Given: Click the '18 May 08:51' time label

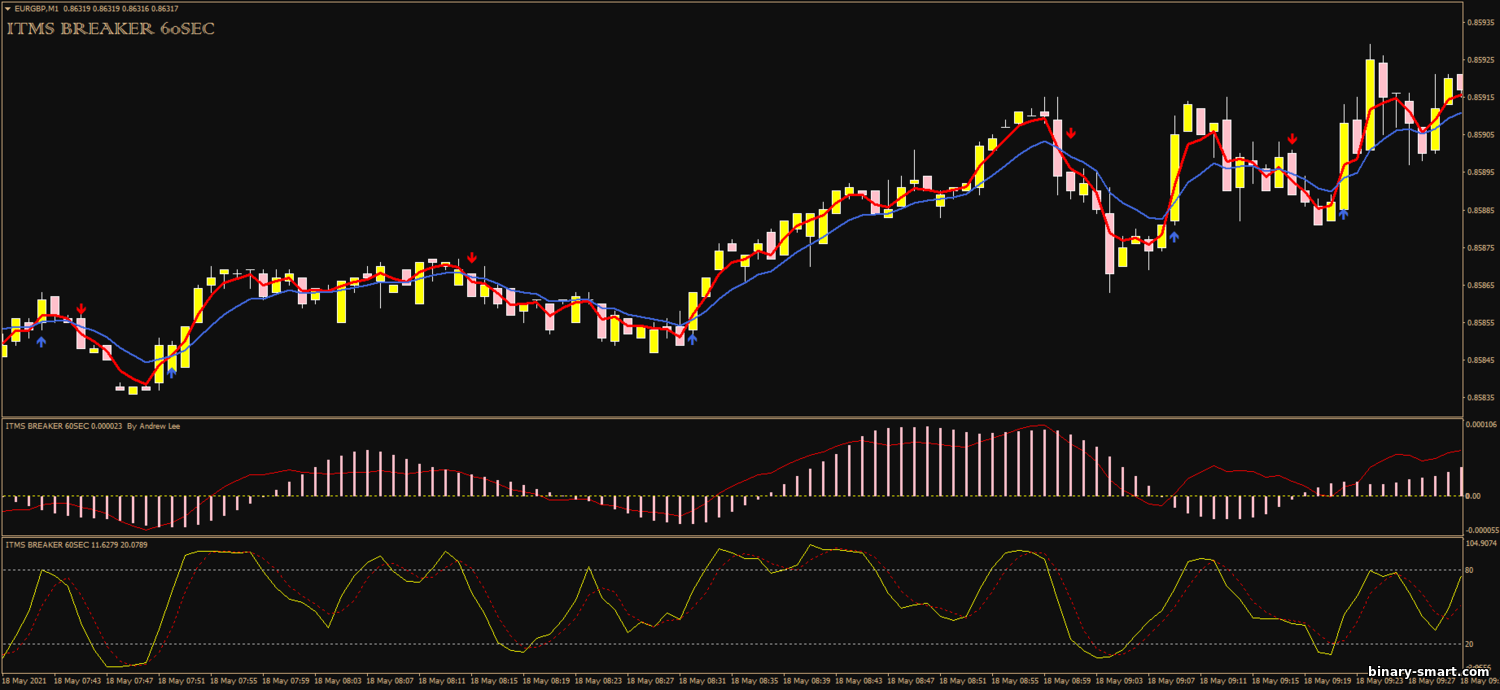Looking at the screenshot, I should click(963, 680).
